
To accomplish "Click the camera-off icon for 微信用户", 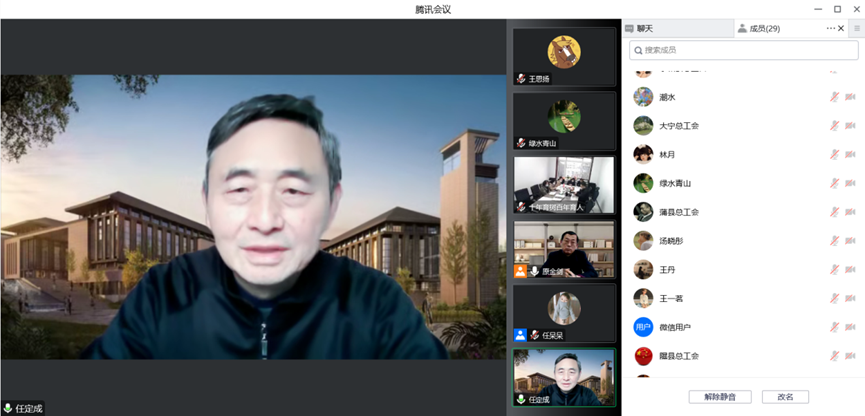I will click(850, 327).
